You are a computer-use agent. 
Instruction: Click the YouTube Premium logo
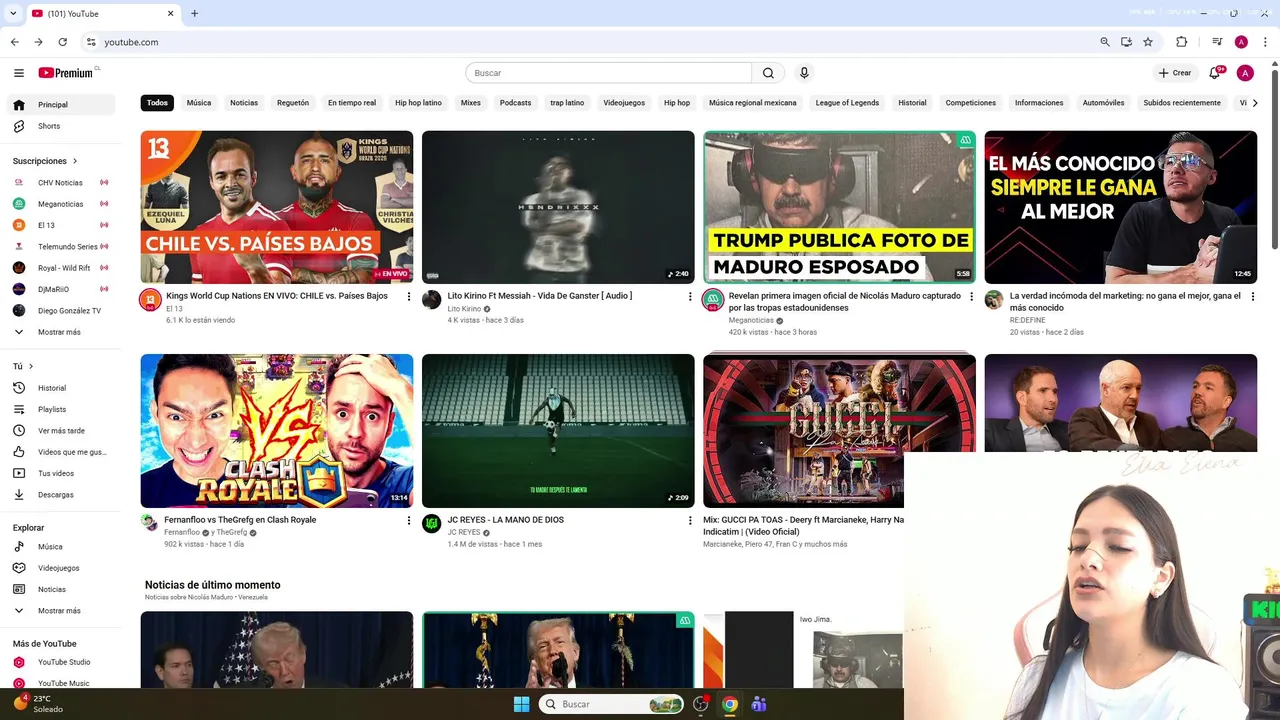66,73
